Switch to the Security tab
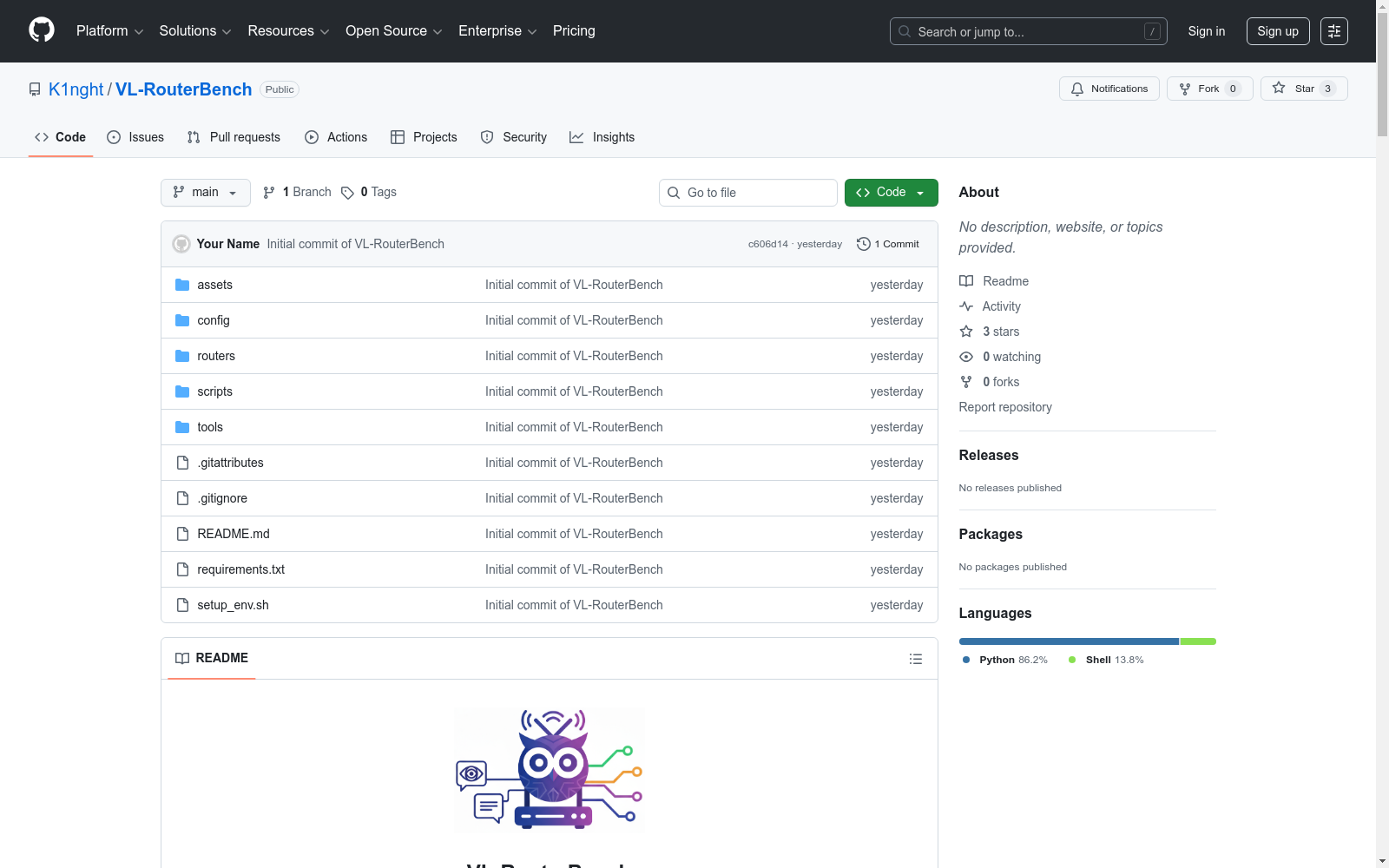1389x868 pixels. click(x=514, y=137)
